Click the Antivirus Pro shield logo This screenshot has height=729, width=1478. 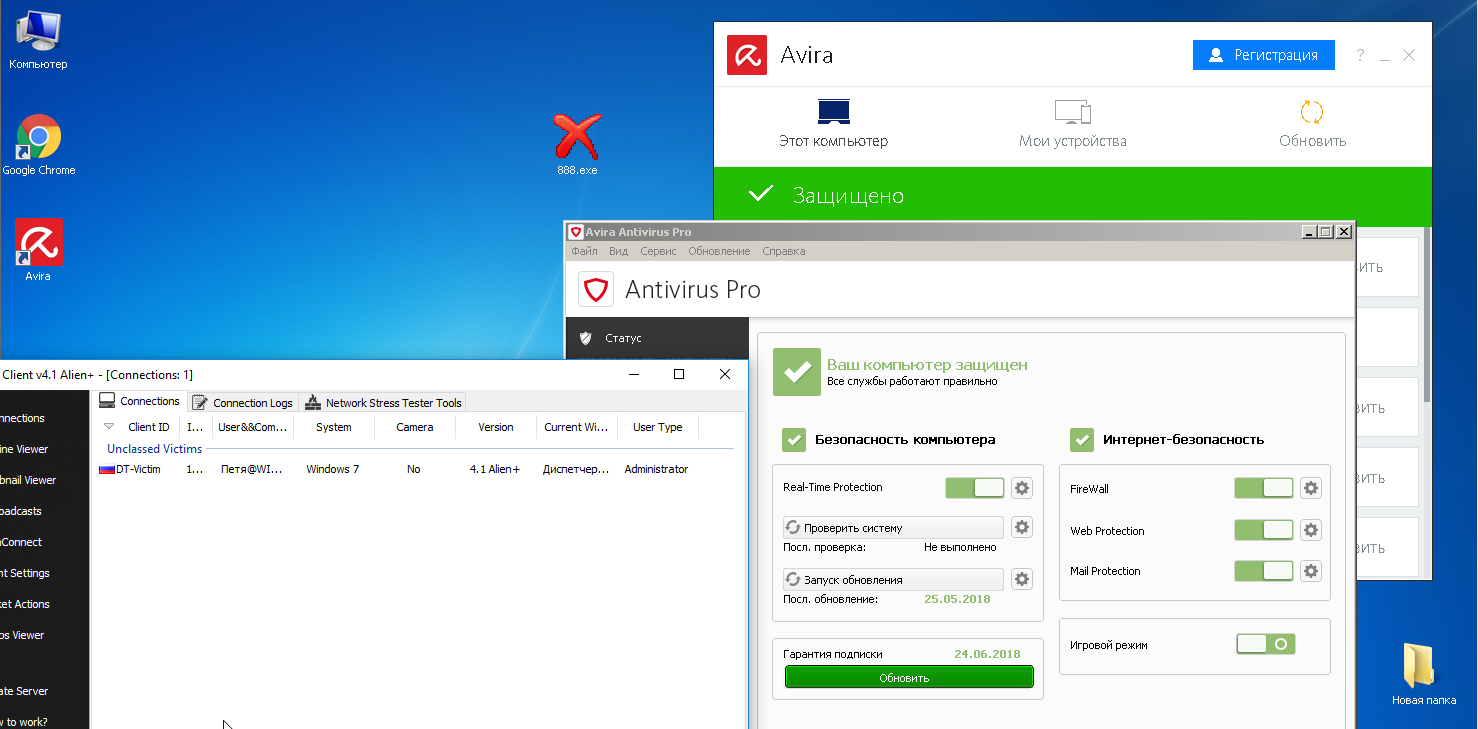tap(597, 290)
